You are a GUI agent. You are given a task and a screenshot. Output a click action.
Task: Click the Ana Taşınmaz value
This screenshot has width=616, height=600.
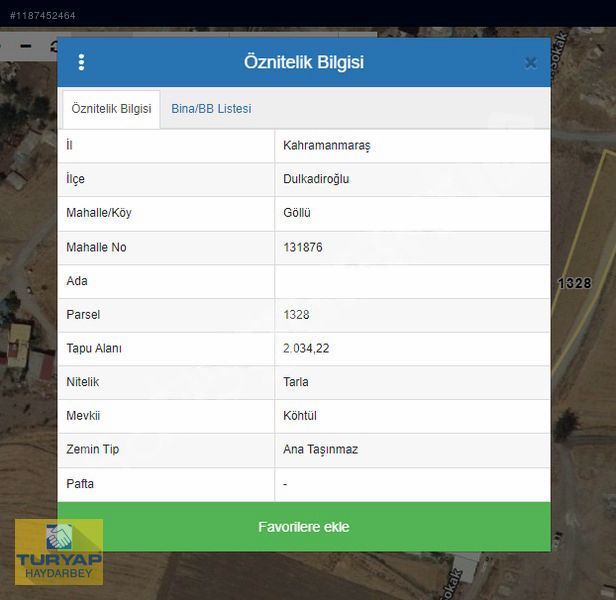(320, 449)
